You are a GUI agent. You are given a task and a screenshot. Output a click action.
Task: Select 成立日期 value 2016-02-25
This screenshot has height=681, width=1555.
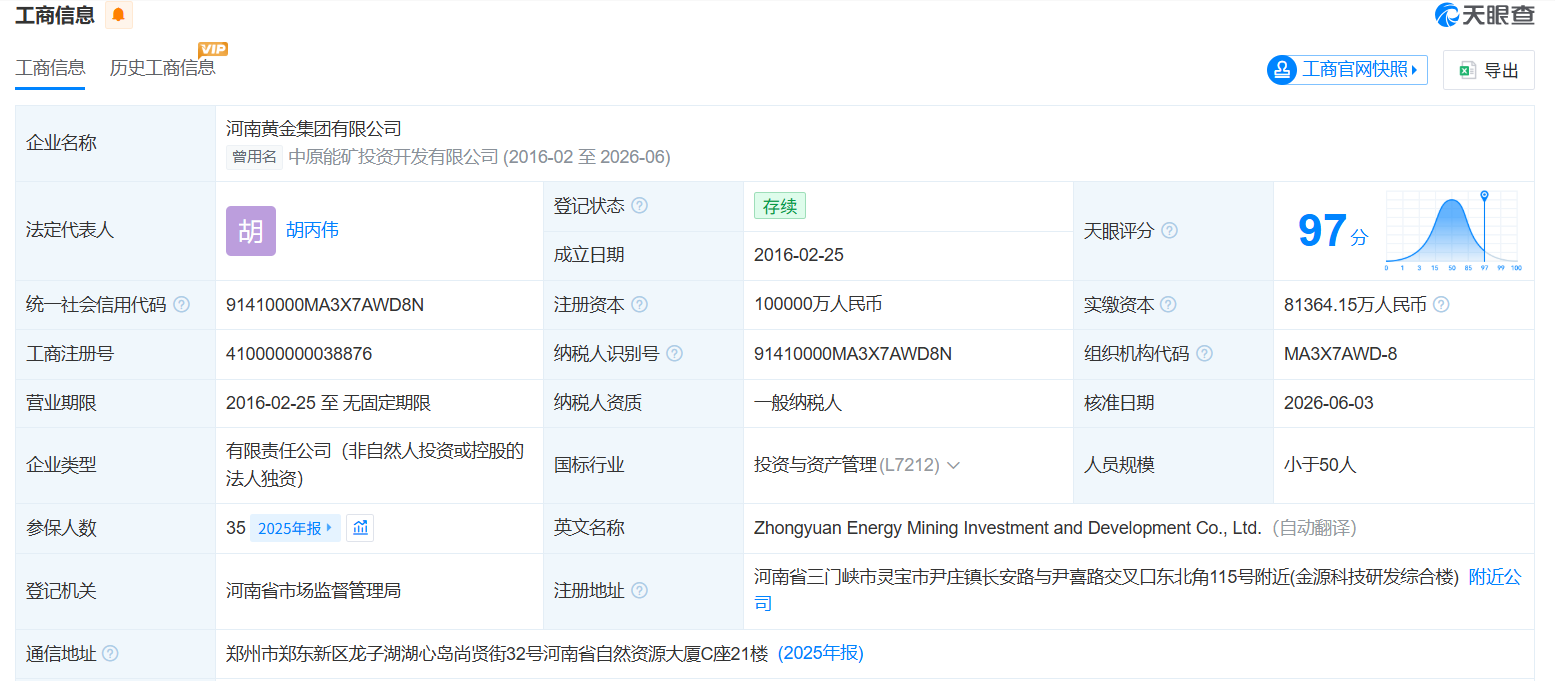click(799, 255)
